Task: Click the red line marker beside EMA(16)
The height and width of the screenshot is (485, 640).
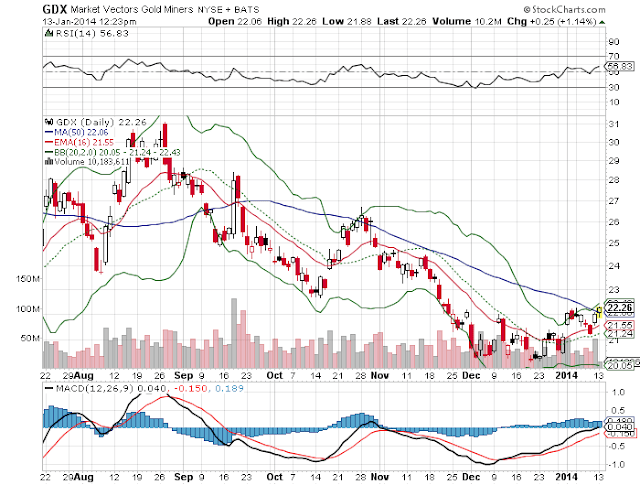Action: 49,142
